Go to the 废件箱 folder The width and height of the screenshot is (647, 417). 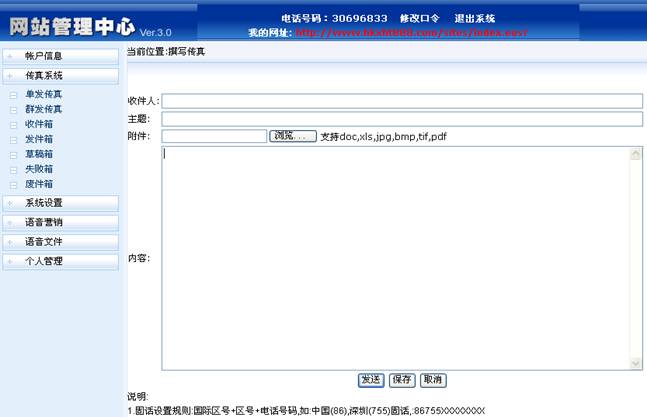pos(39,185)
